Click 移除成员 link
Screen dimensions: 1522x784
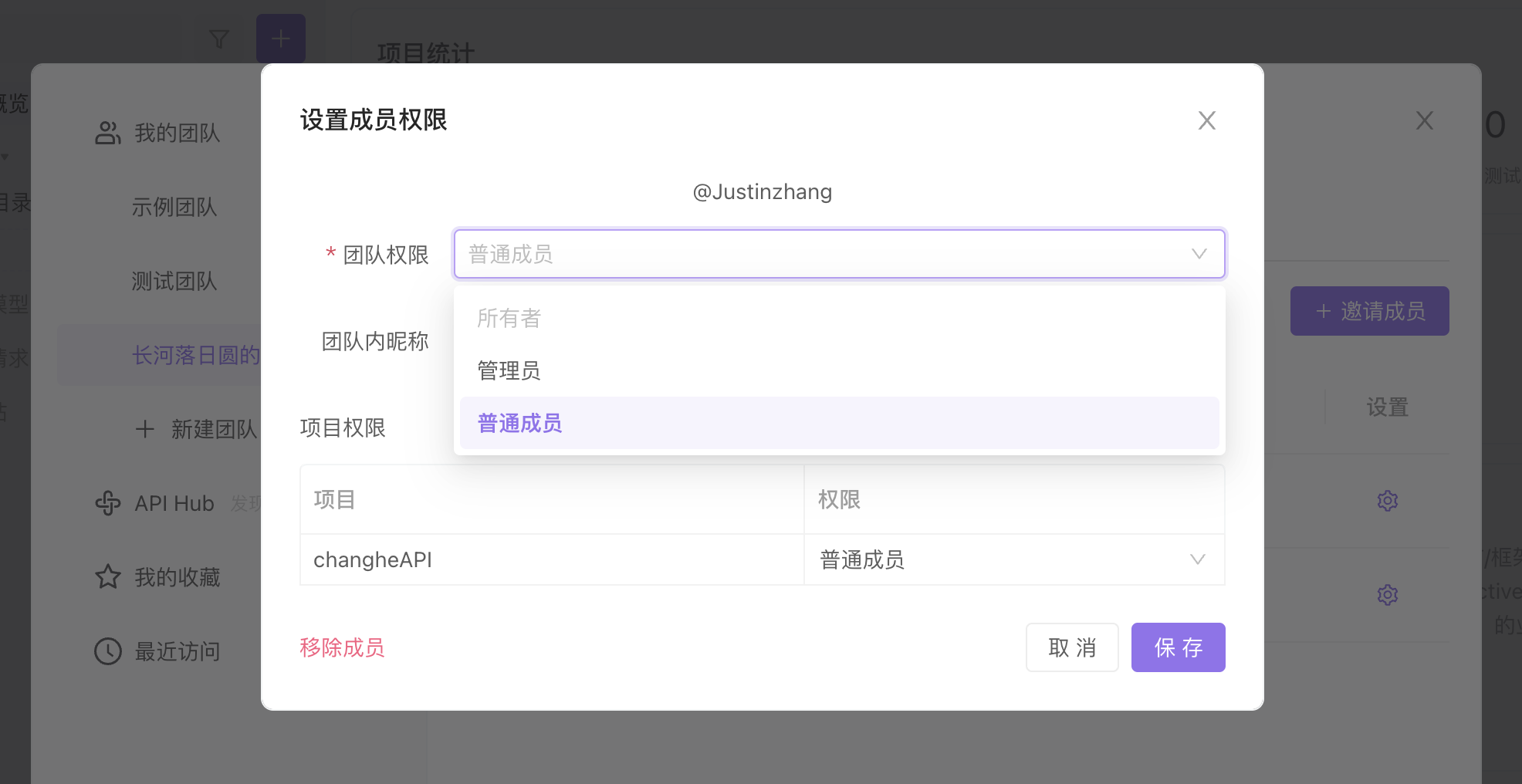click(x=342, y=647)
